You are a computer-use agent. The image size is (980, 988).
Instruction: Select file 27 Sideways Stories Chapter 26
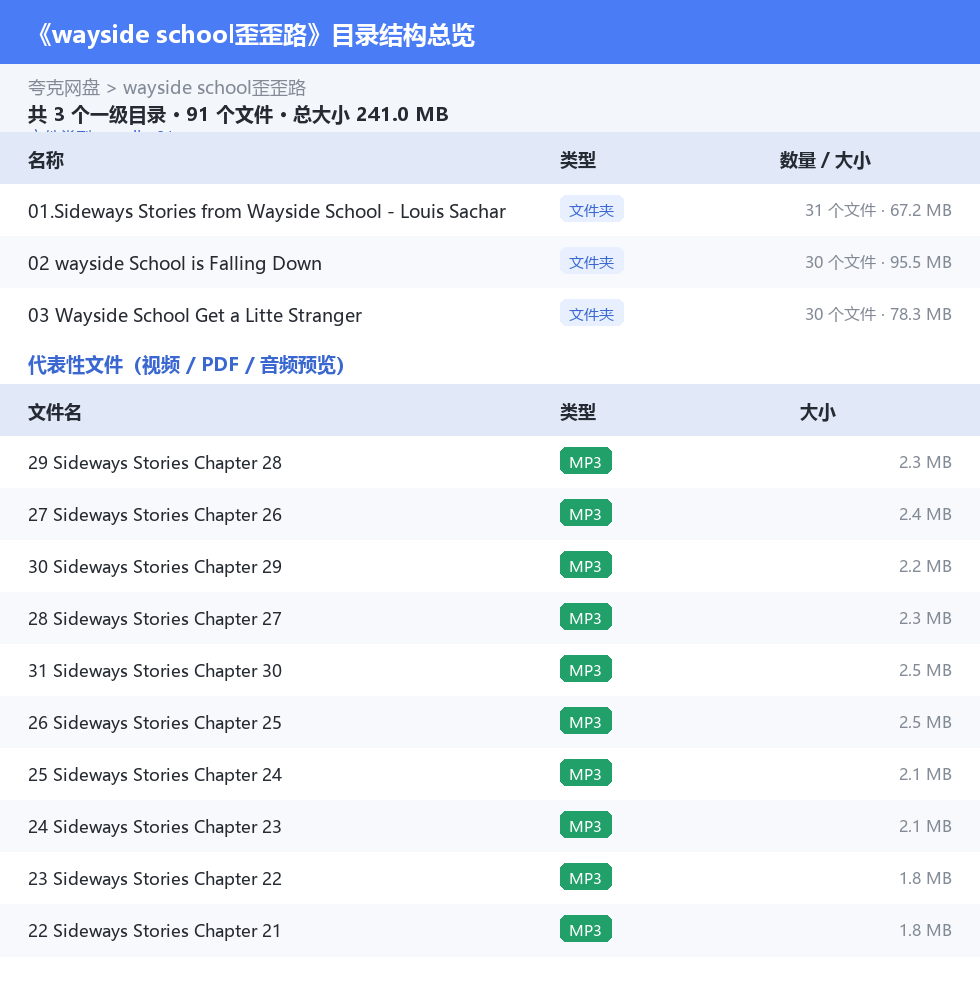(154, 515)
